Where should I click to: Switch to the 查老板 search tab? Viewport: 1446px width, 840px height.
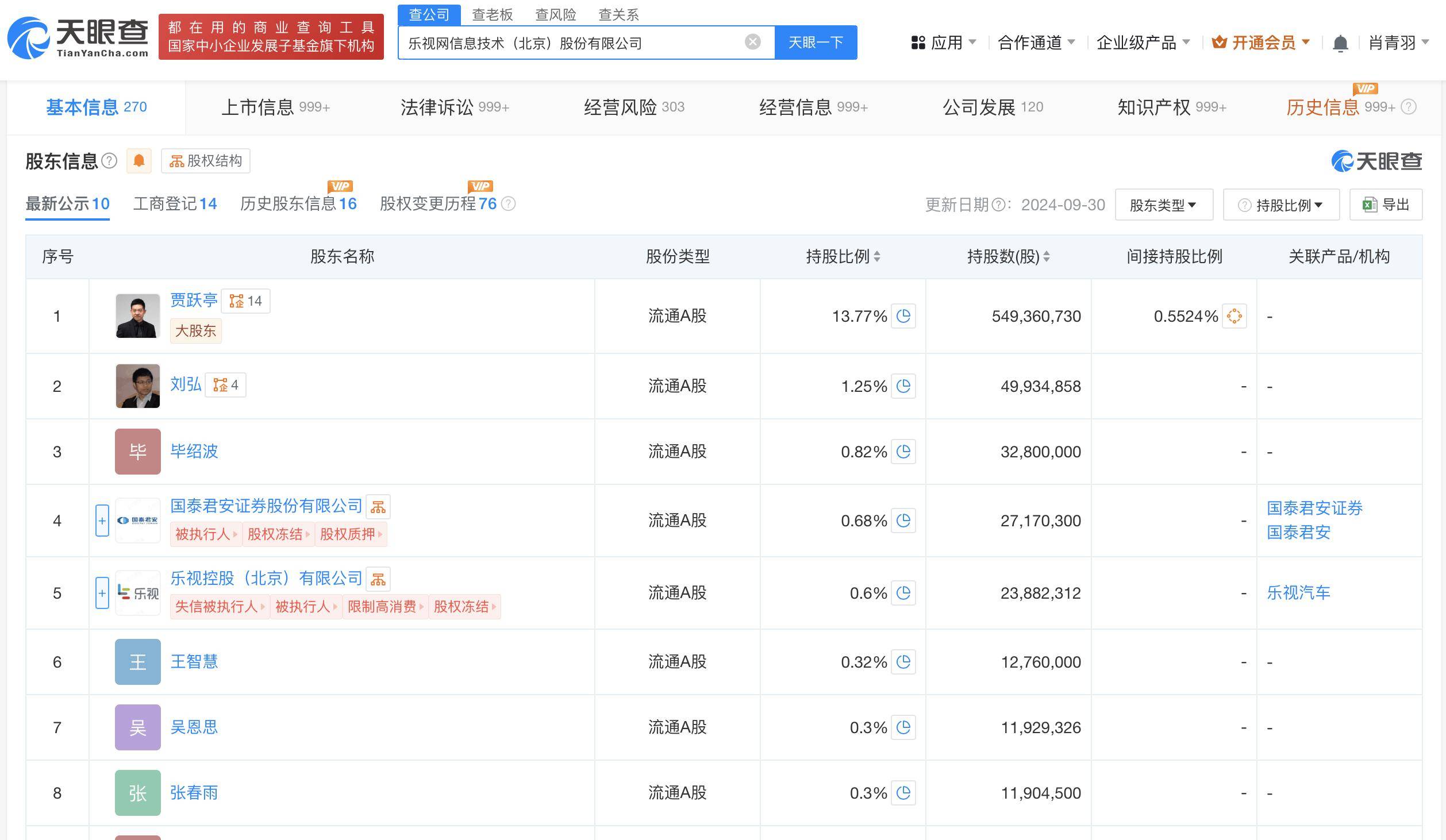492,14
